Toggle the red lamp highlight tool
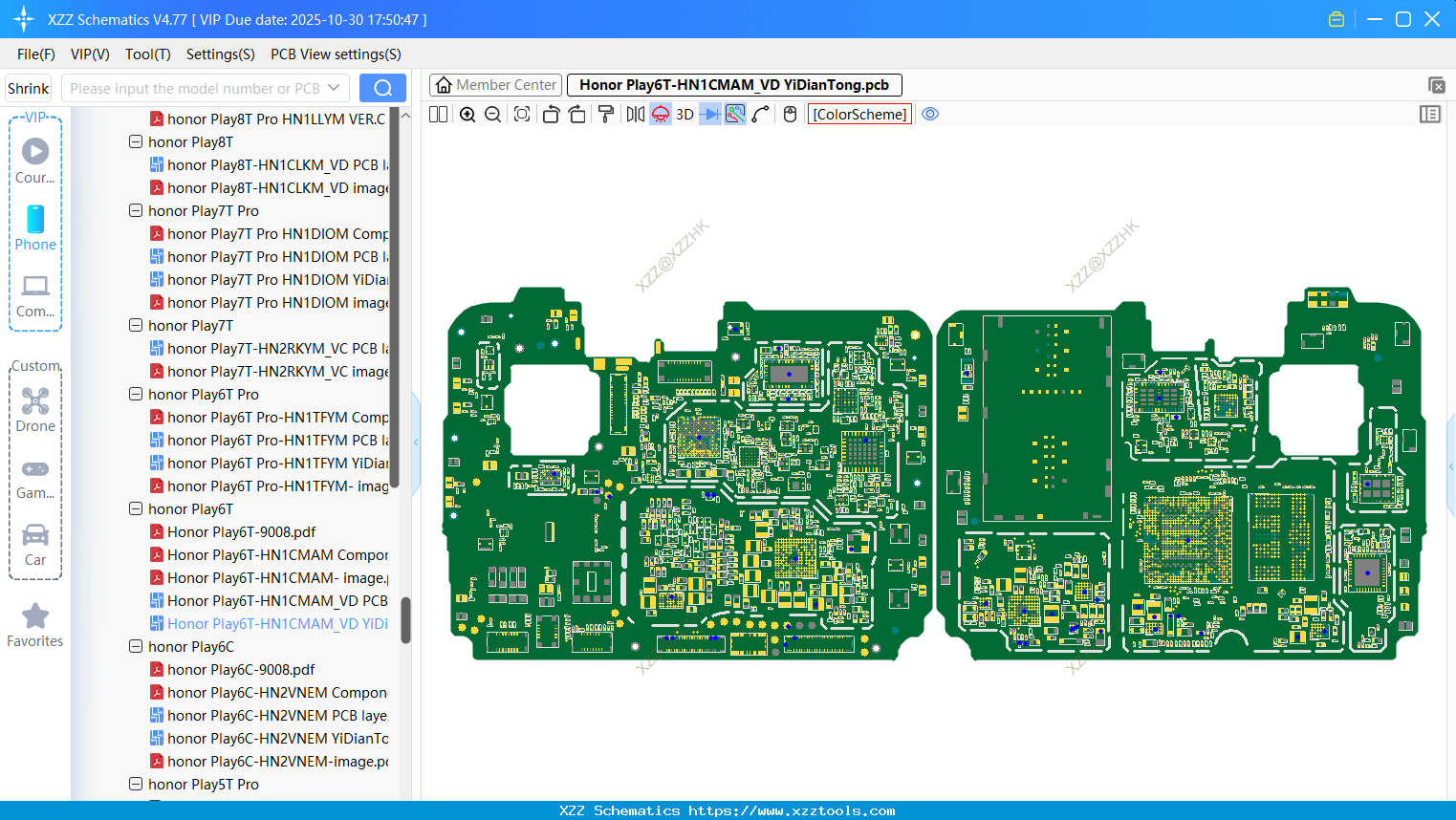1456x820 pixels. pos(661,115)
